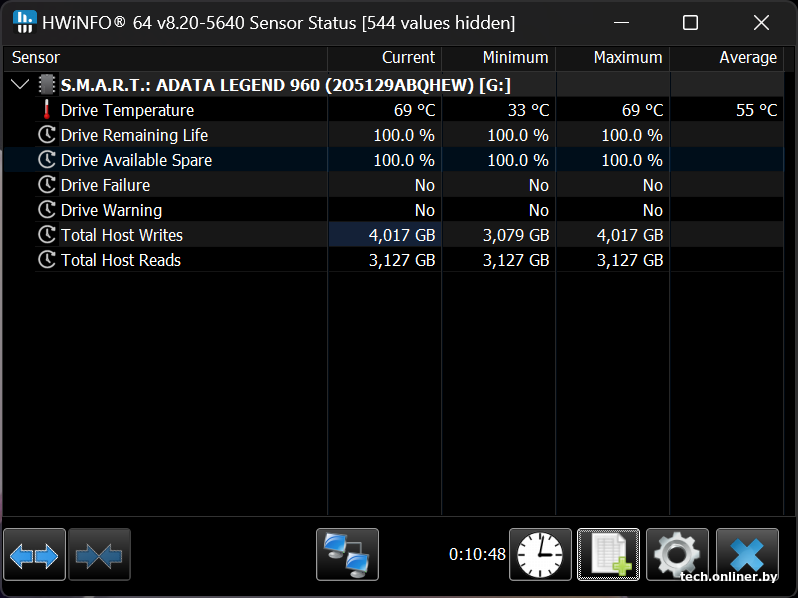The height and width of the screenshot is (598, 798).
Task: Select the Drive Available Spare row
Action: (x=394, y=160)
